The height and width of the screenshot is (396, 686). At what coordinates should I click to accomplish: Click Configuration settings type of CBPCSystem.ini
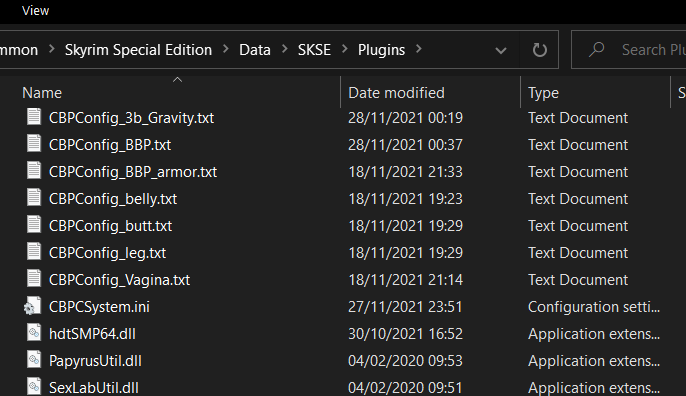point(594,307)
